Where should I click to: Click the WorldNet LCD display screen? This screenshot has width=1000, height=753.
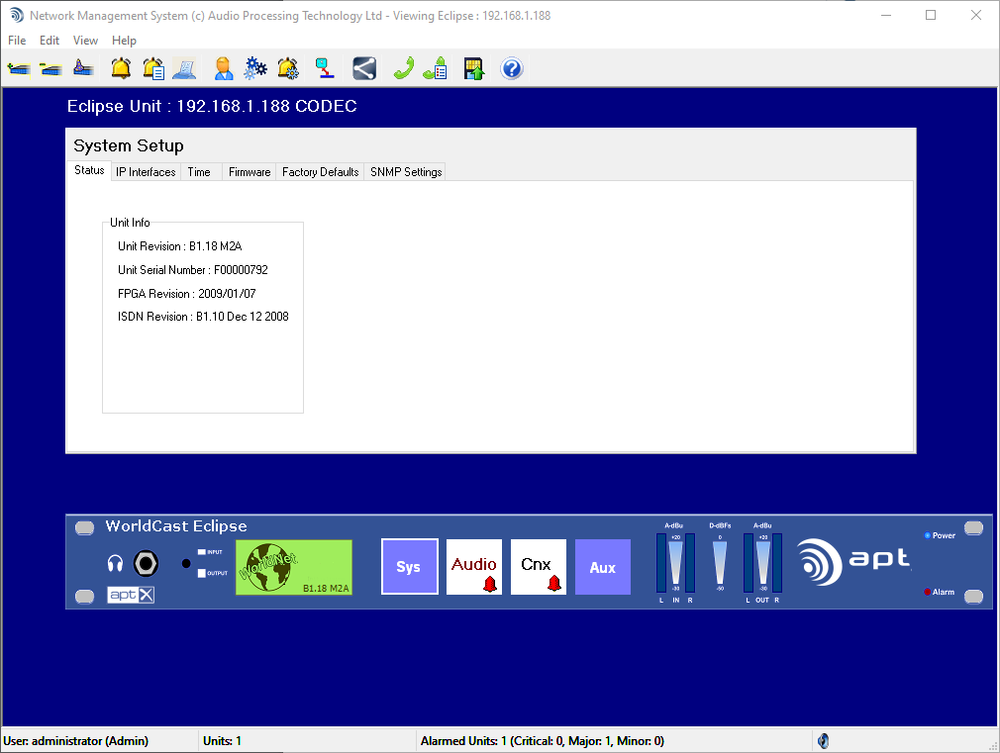click(x=293, y=567)
